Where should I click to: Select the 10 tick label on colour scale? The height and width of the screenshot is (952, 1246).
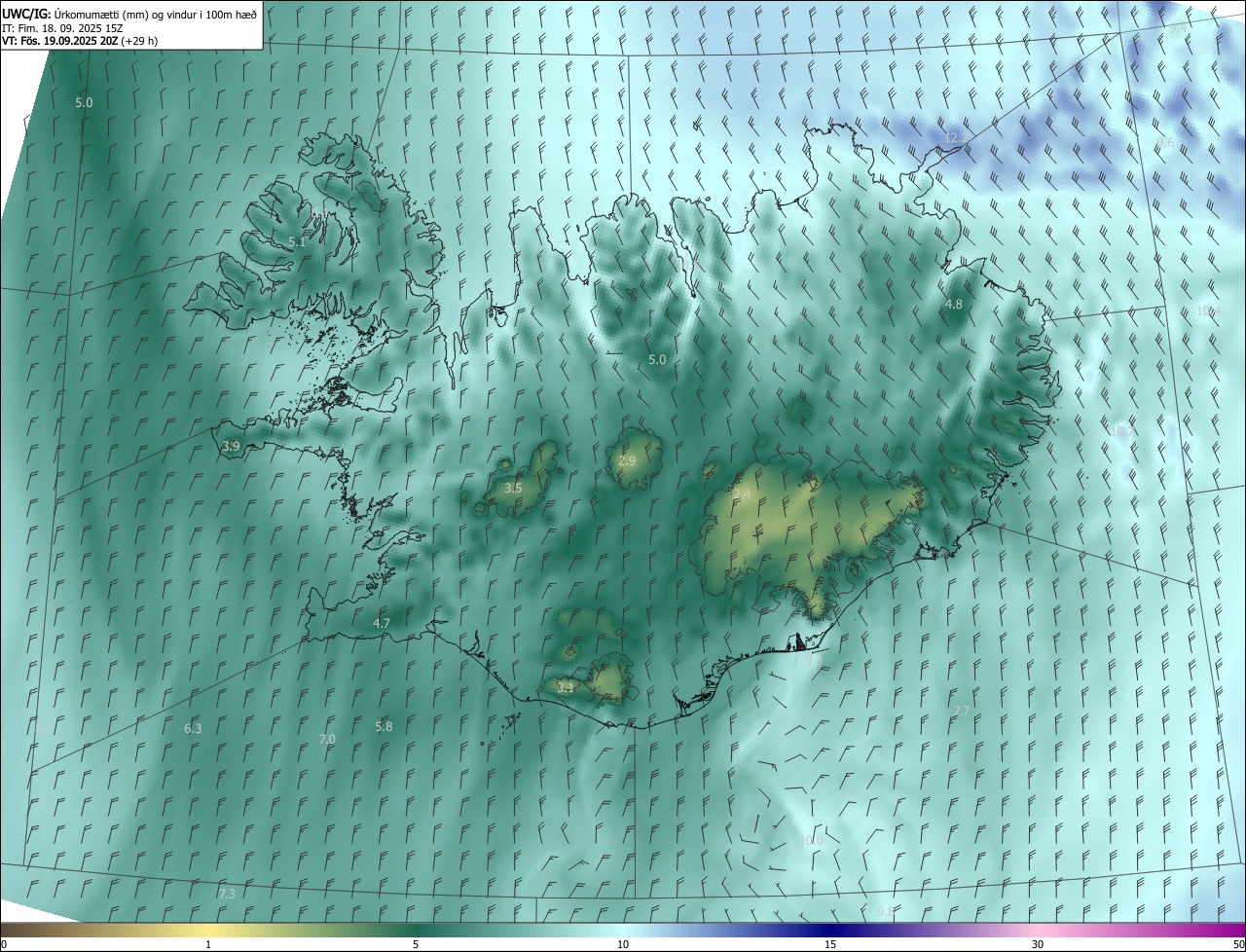point(623,944)
